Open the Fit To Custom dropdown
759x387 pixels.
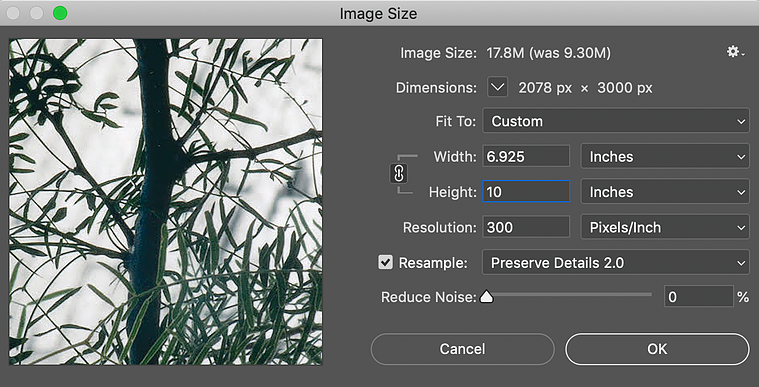click(616, 121)
